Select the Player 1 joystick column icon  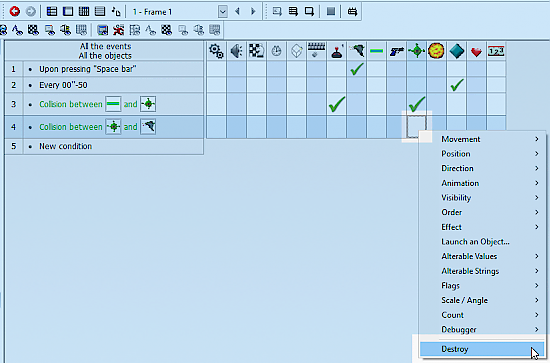click(337, 51)
